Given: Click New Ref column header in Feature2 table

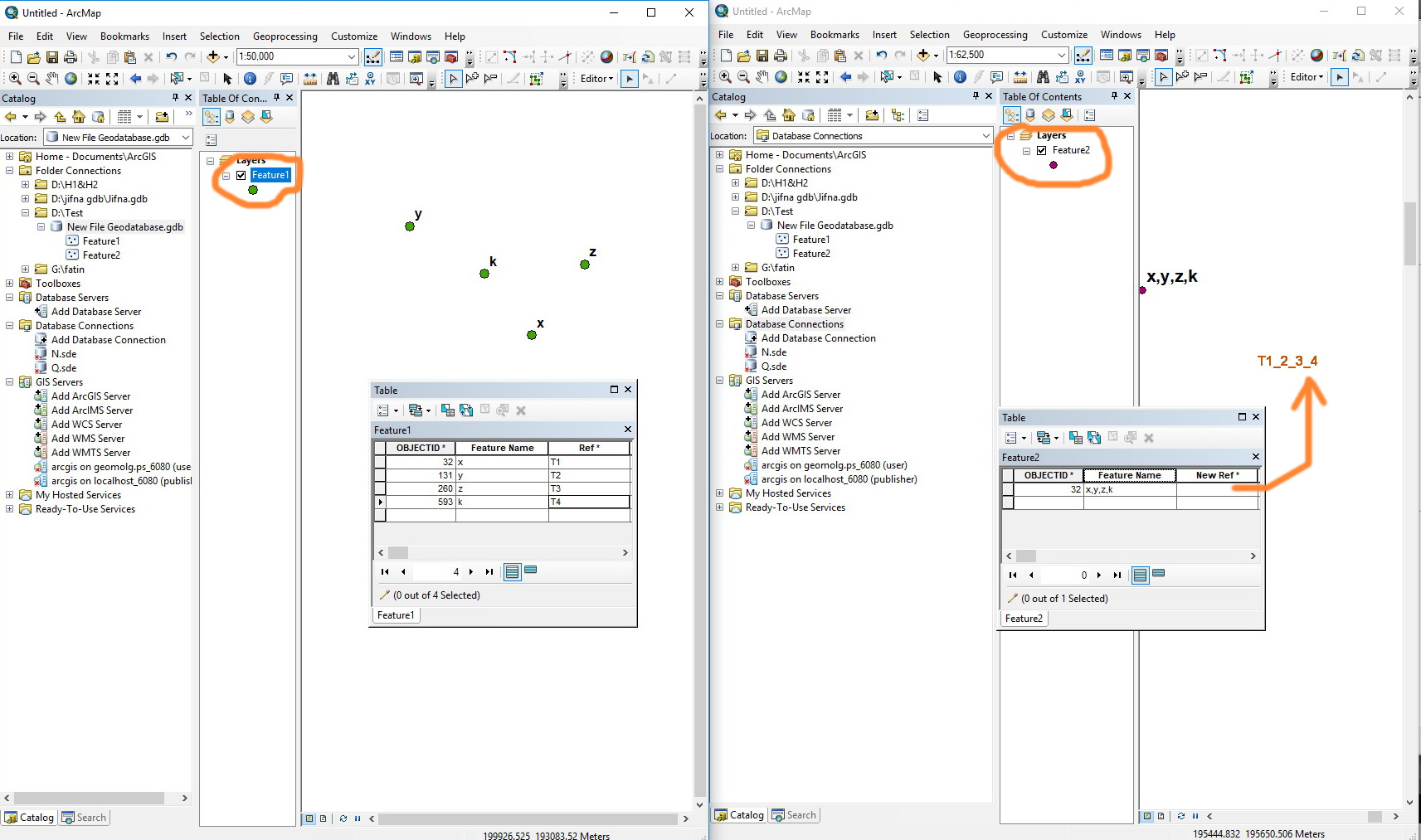Looking at the screenshot, I should click(1217, 475).
